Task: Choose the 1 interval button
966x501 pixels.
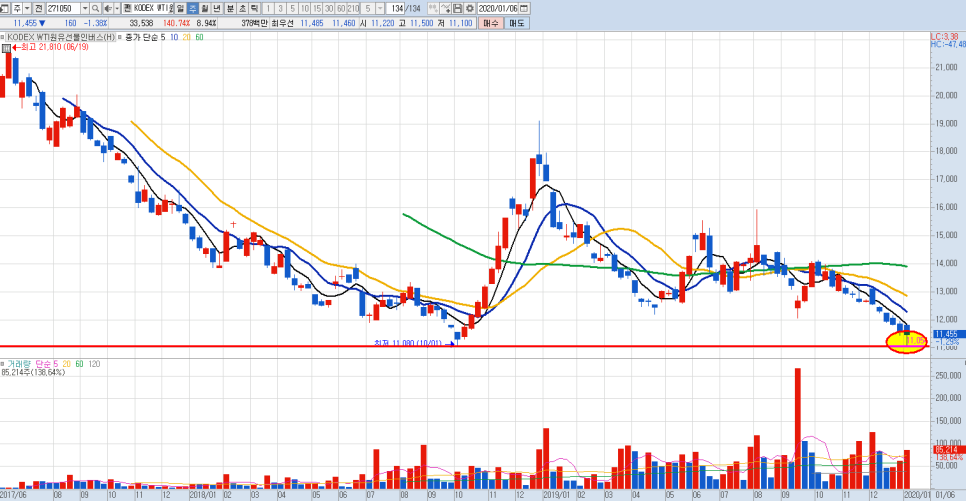Action: 269,9
